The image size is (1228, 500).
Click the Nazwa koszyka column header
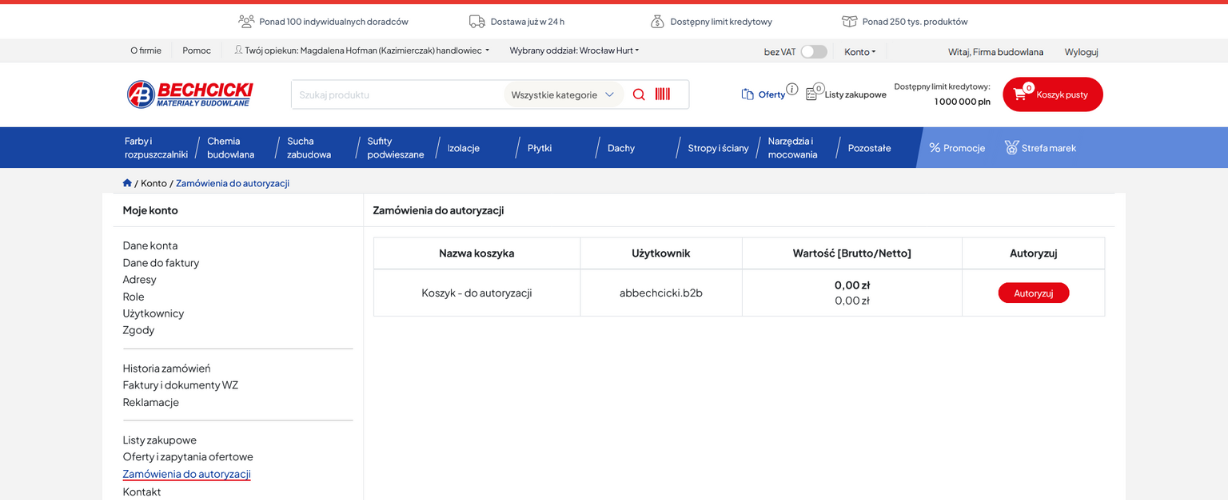pyautogui.click(x=477, y=253)
